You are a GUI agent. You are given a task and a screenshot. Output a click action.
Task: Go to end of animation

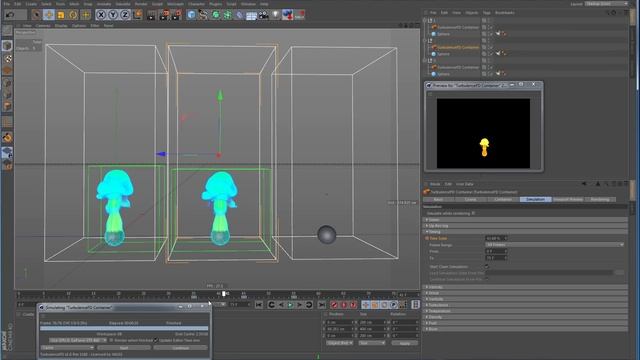(x=322, y=305)
